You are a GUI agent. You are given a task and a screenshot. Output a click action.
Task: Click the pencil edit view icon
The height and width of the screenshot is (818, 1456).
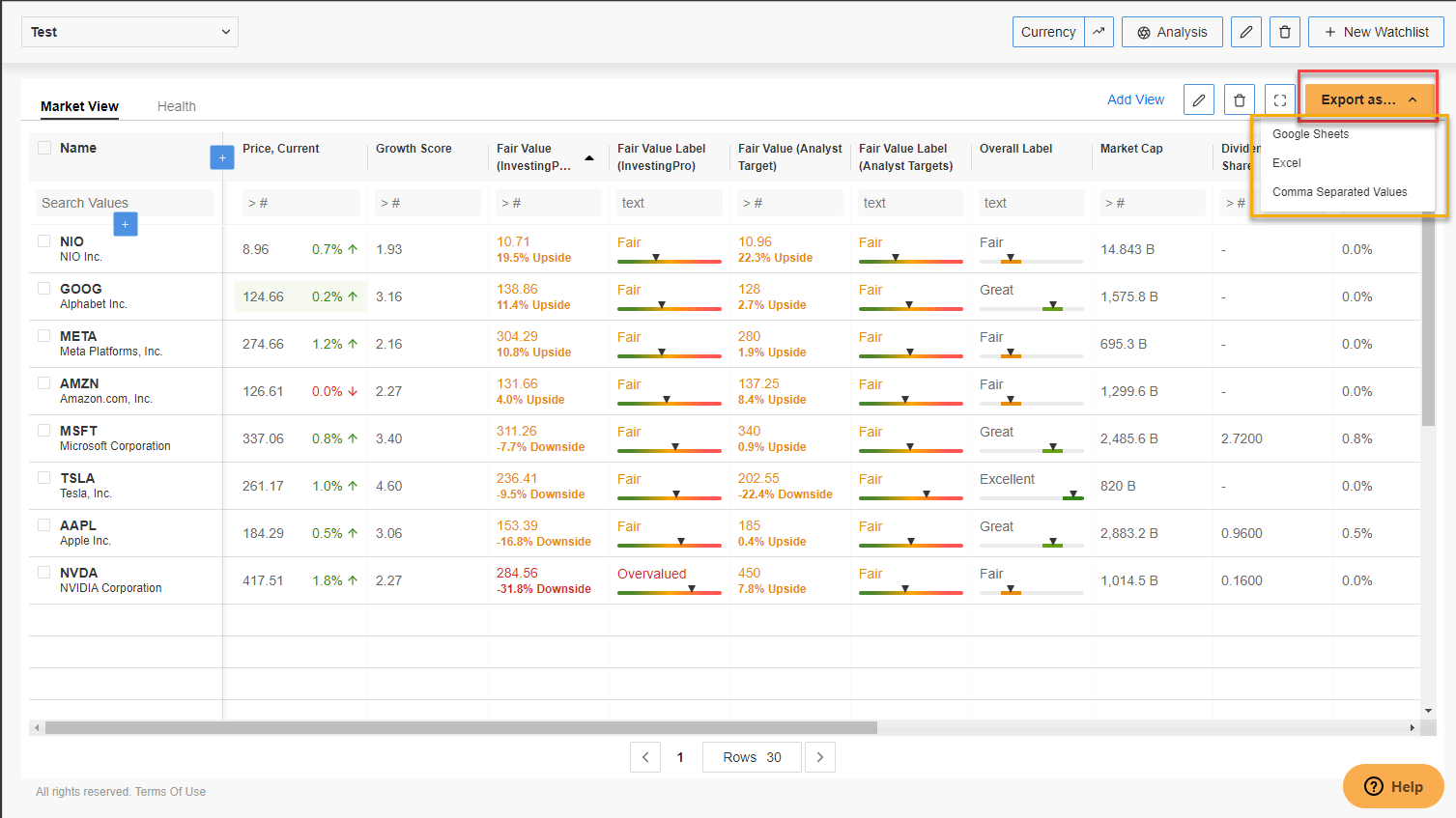coord(1199,99)
